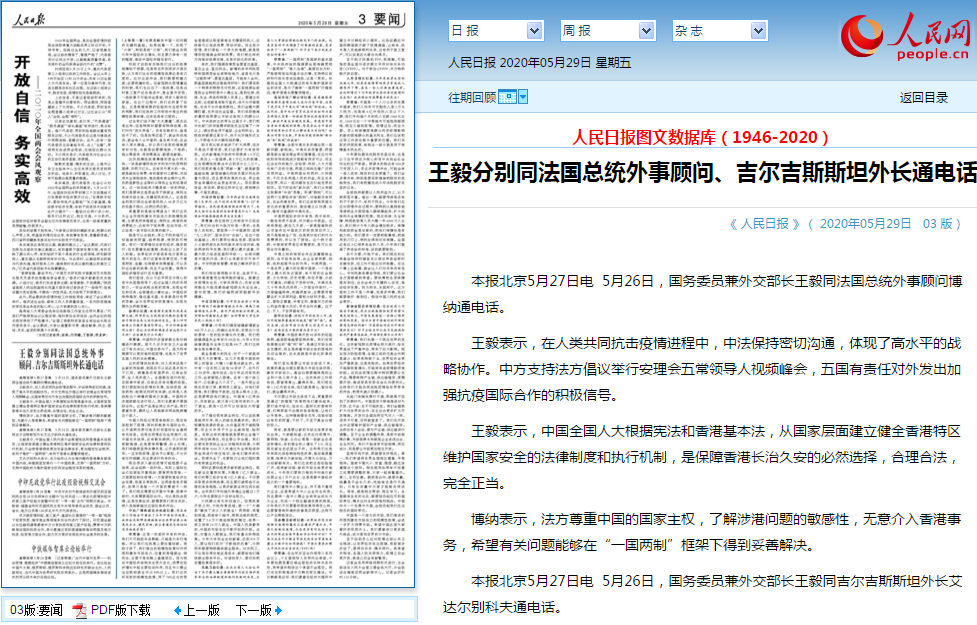Open the 周报 dropdown

[x=608, y=31]
